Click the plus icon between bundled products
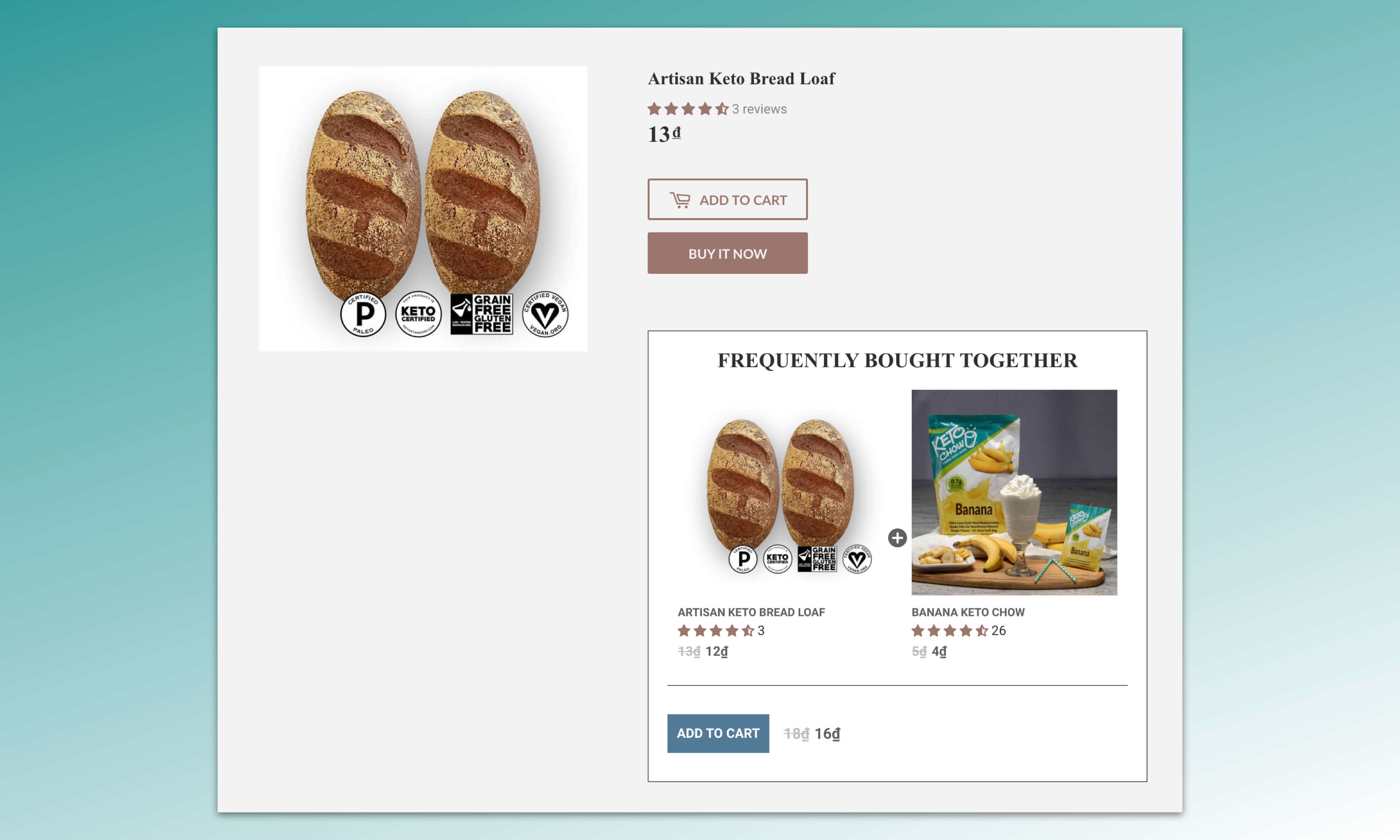The image size is (1400, 840). (897, 538)
